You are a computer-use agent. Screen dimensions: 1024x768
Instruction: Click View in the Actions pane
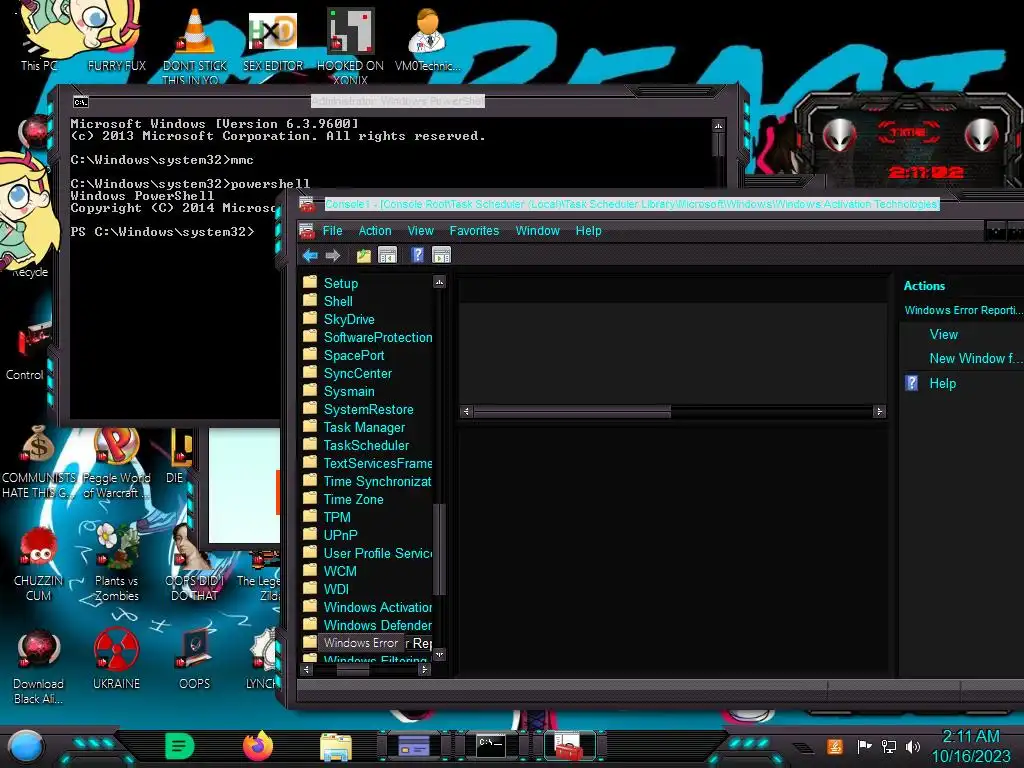click(x=944, y=334)
